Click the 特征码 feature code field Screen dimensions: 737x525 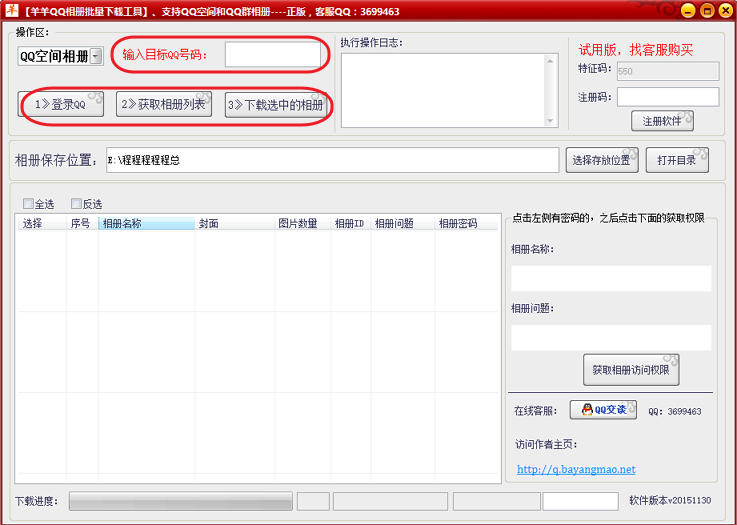point(668,71)
